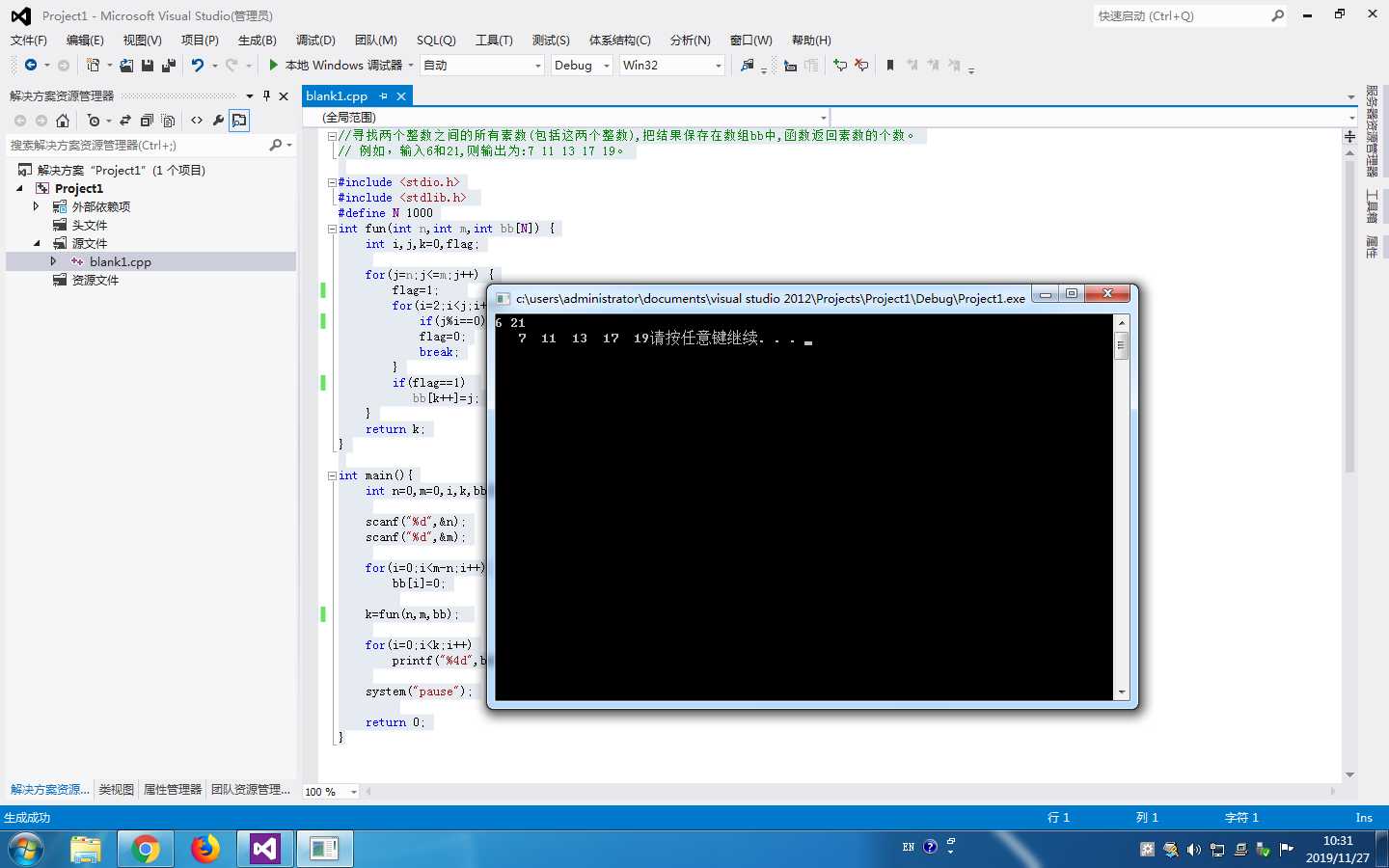
Task: Switch to the 属性管理器 tab
Action: click(173, 789)
